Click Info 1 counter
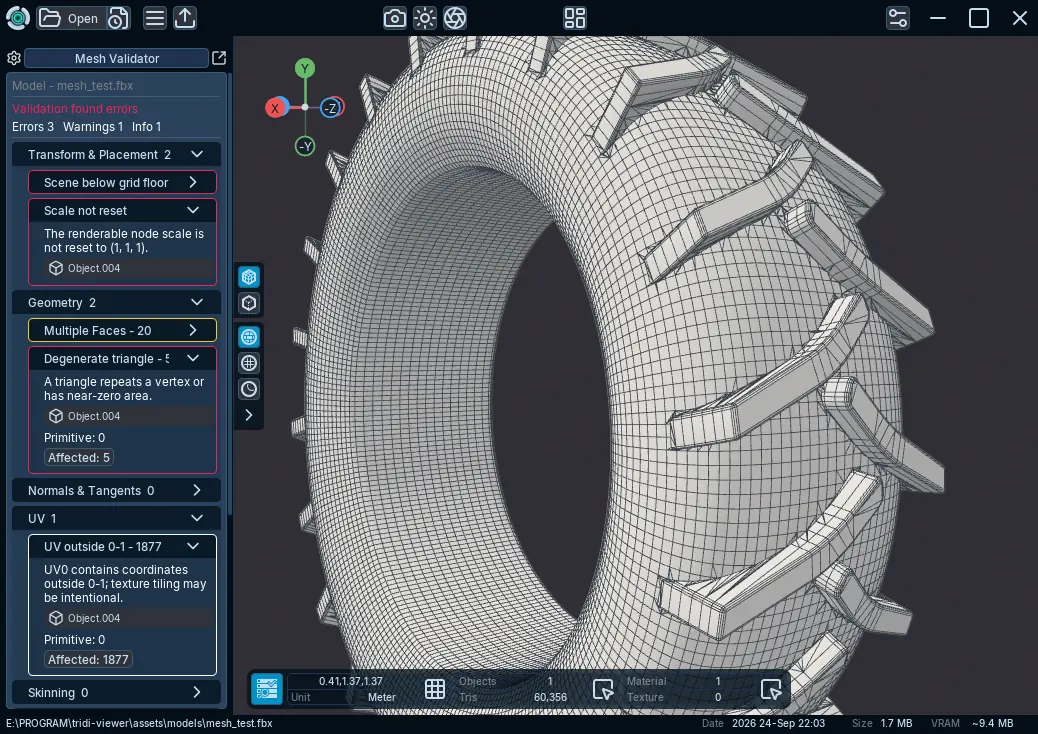 (146, 126)
